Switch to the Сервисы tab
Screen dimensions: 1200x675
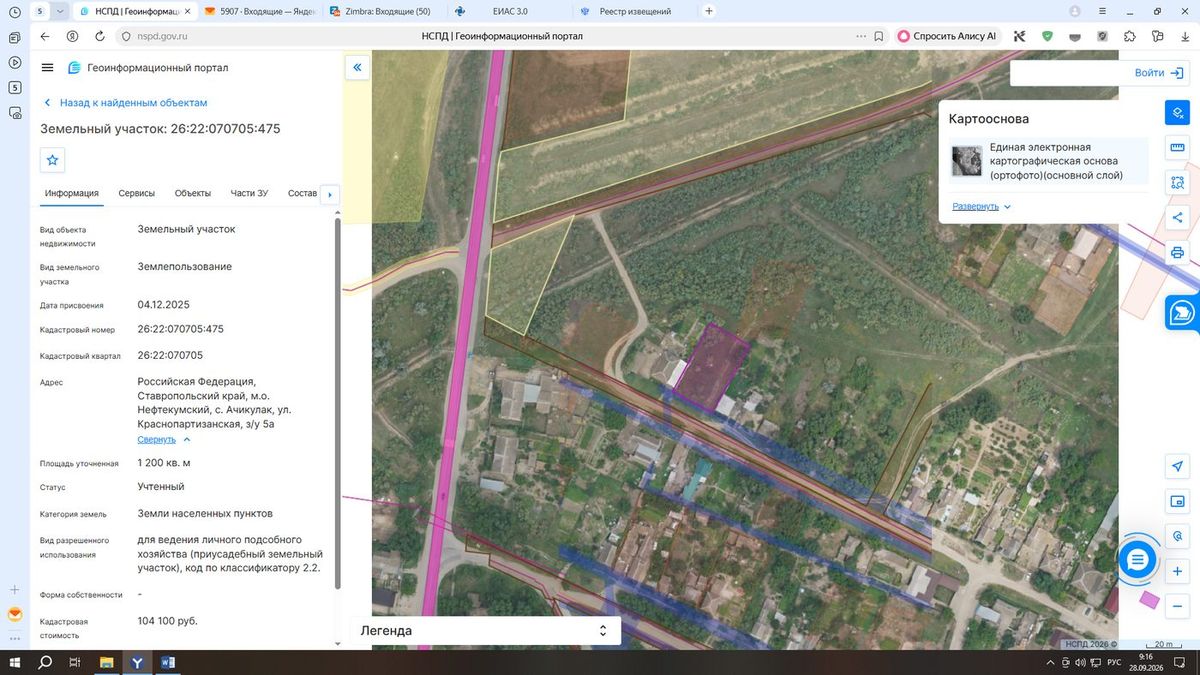[136, 193]
